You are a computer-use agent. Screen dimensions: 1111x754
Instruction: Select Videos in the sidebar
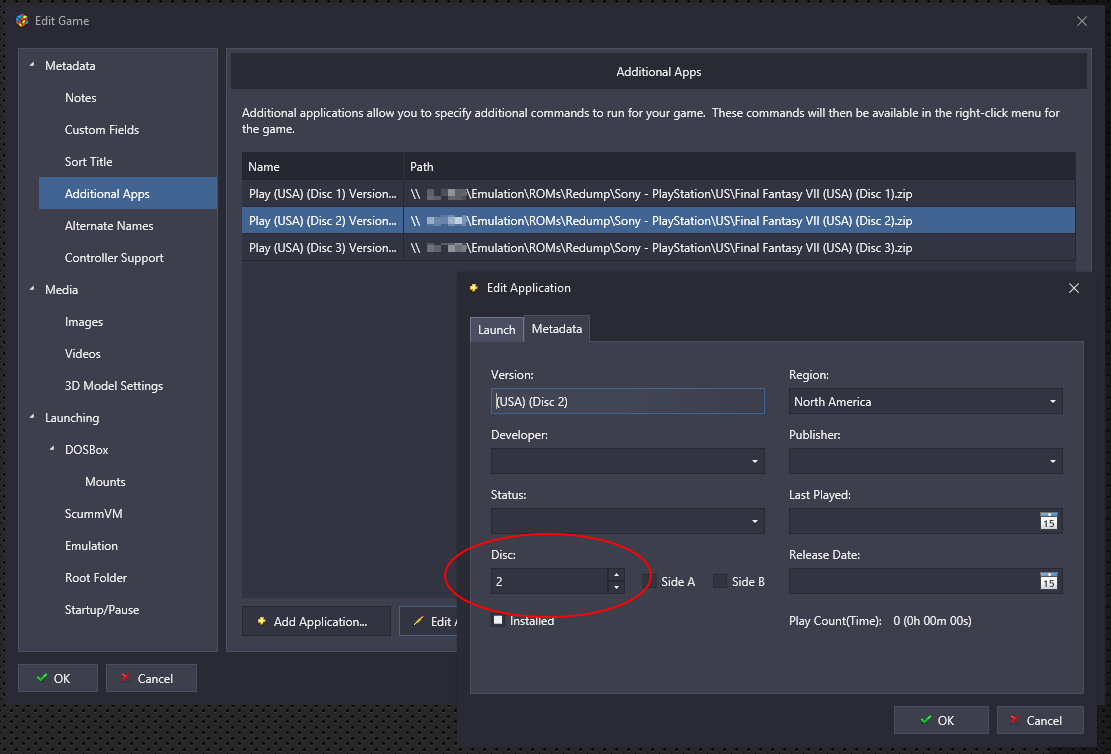pyautogui.click(x=83, y=354)
